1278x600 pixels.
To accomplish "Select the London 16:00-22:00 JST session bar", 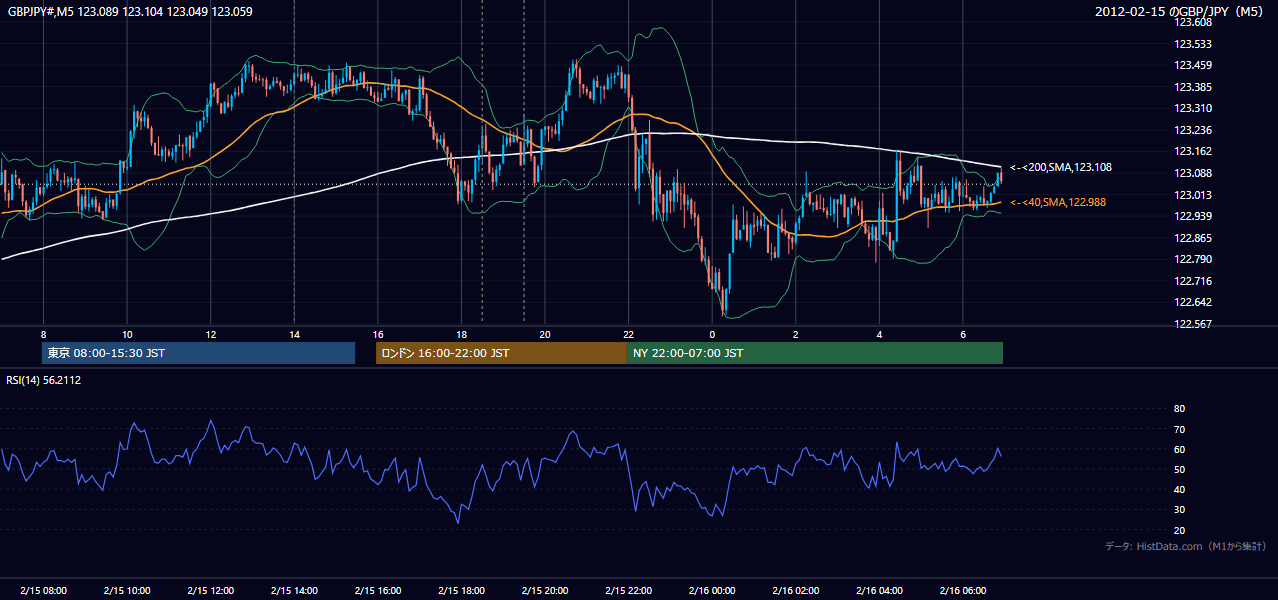I will [501, 353].
